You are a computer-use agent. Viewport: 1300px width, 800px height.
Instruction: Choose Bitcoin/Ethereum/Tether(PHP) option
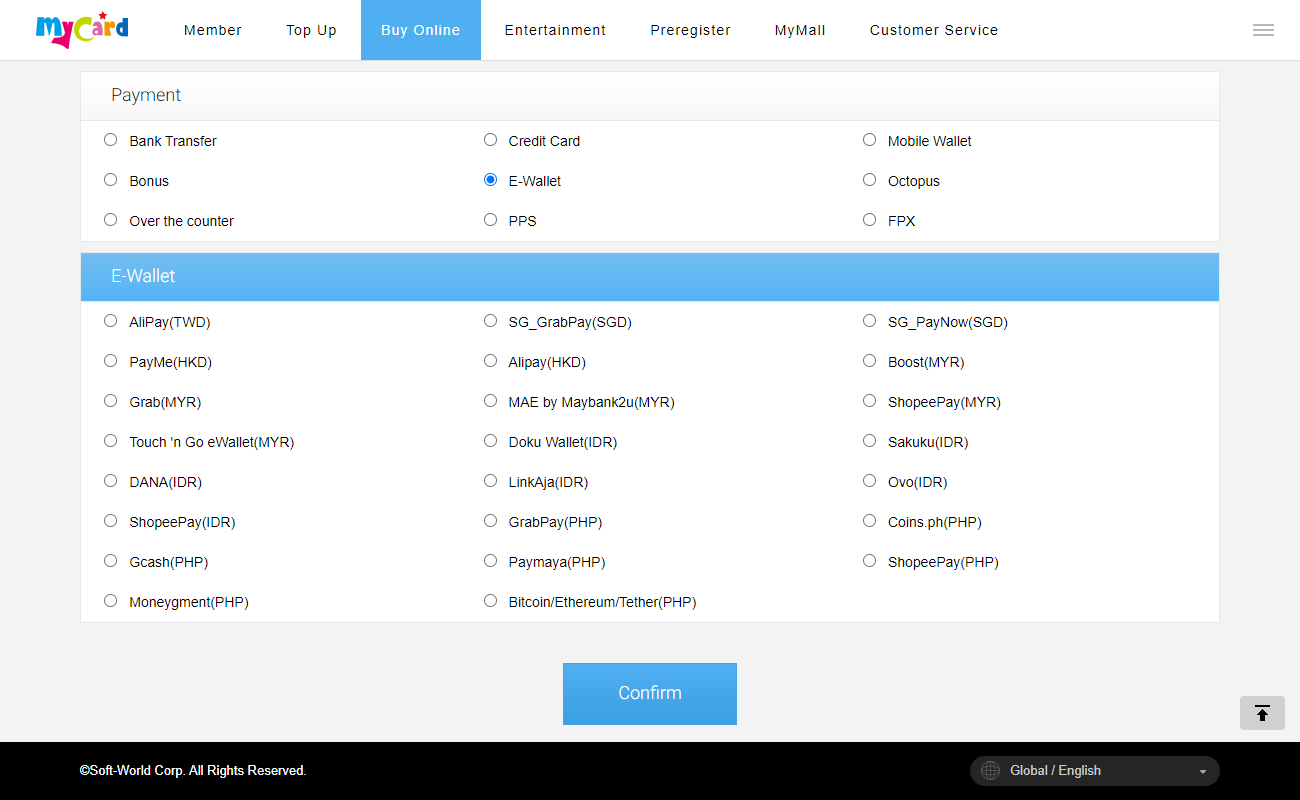coord(490,601)
